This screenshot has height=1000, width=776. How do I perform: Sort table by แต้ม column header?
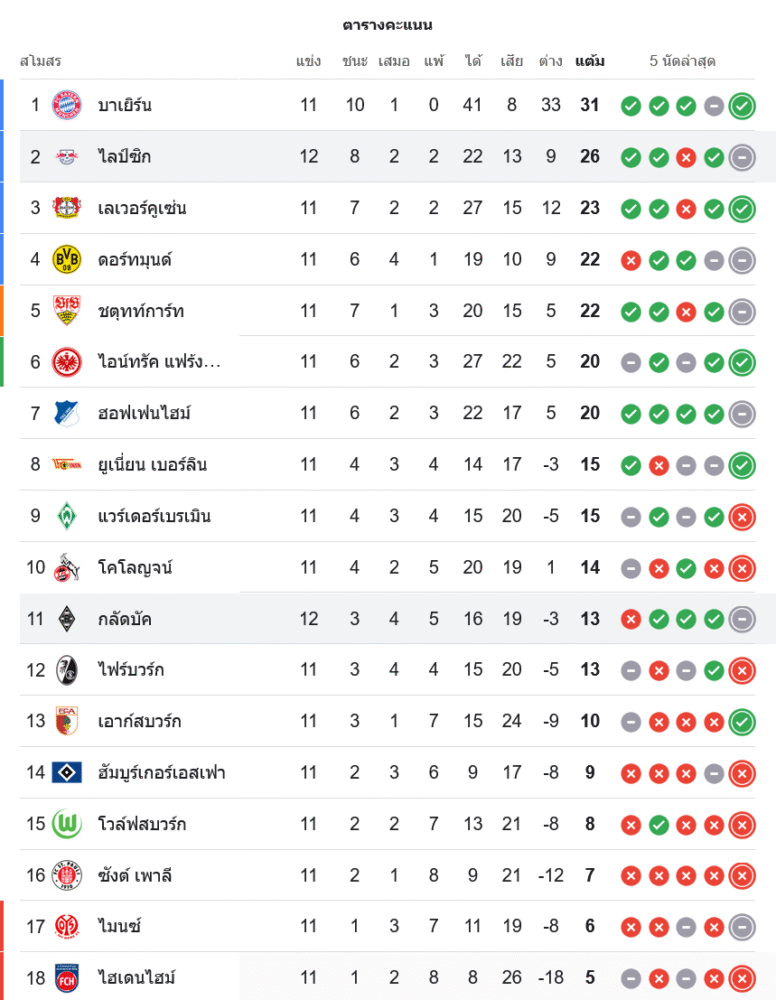[590, 61]
